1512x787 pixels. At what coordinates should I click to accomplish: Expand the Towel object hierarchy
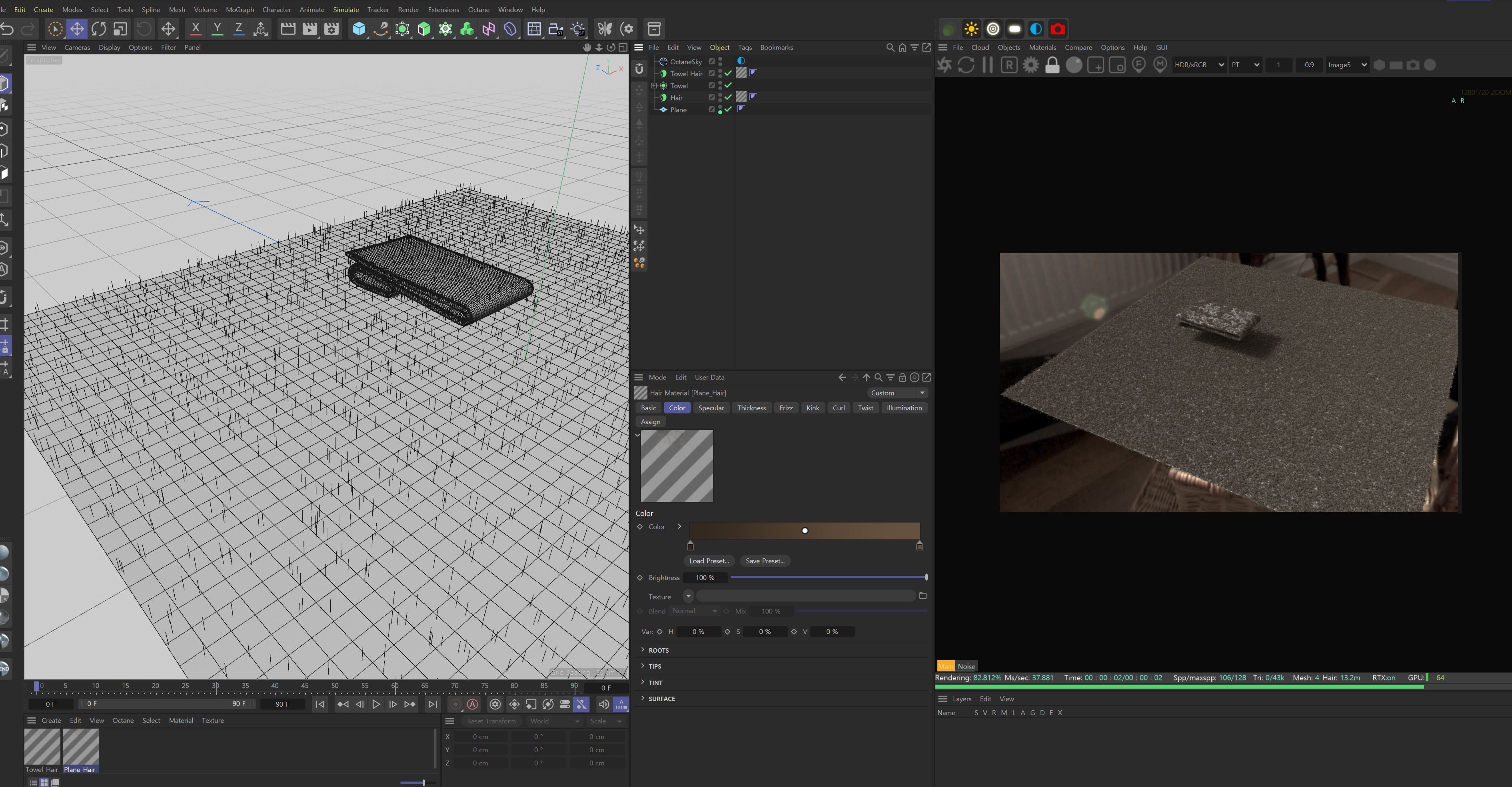click(654, 86)
